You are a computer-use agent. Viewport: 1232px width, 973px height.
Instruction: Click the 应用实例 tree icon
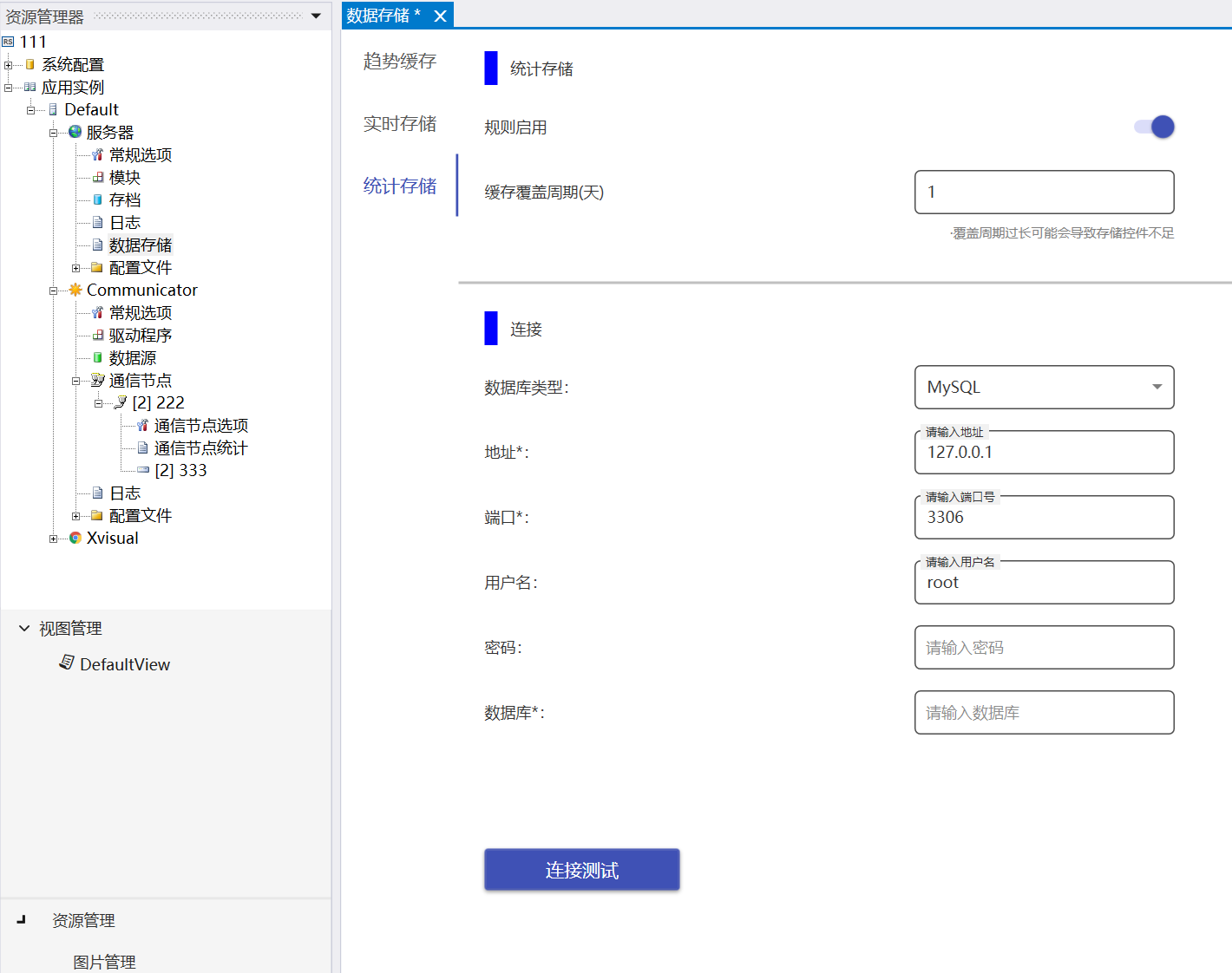point(30,87)
